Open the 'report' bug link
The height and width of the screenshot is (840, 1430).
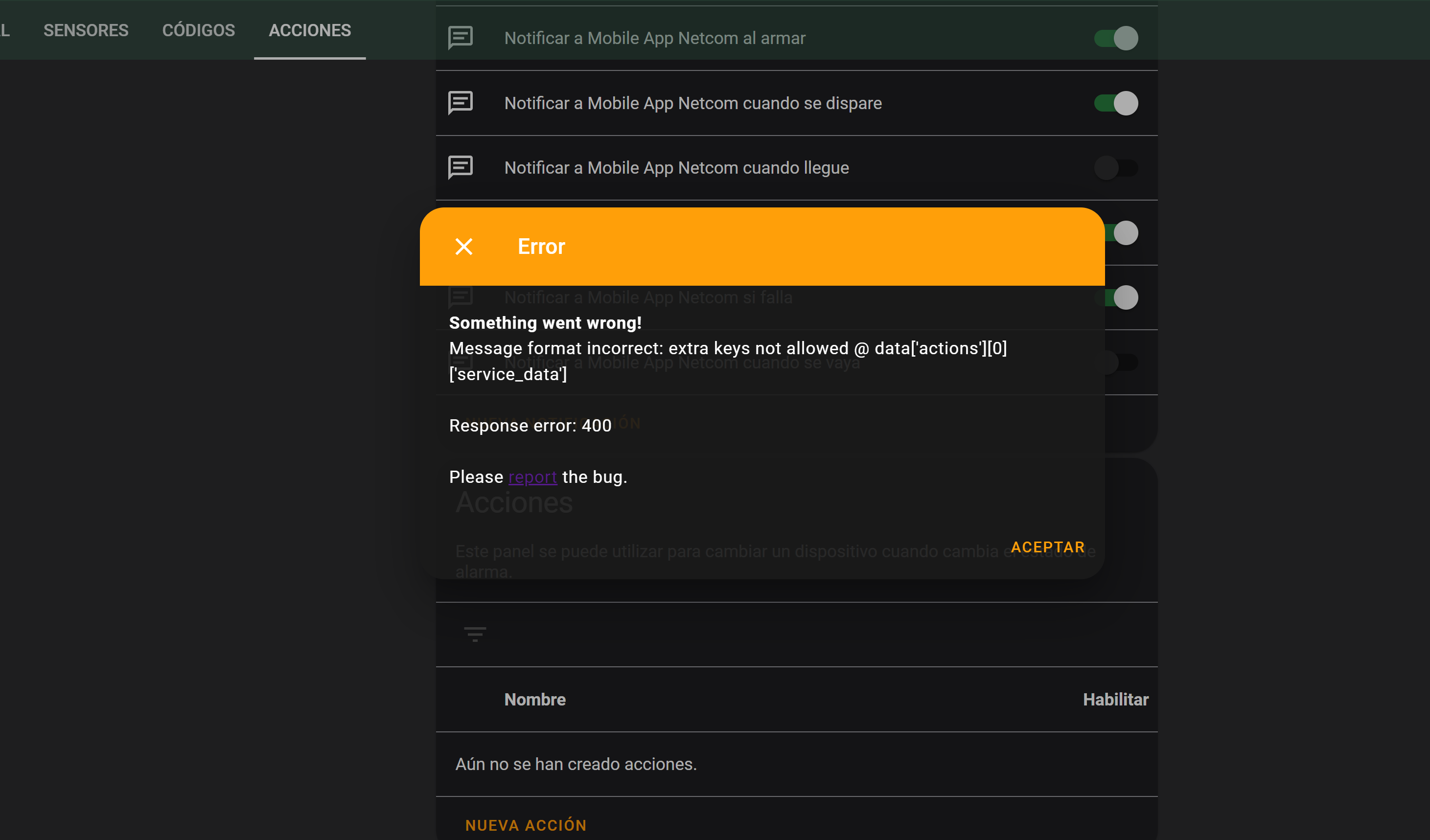point(531,477)
